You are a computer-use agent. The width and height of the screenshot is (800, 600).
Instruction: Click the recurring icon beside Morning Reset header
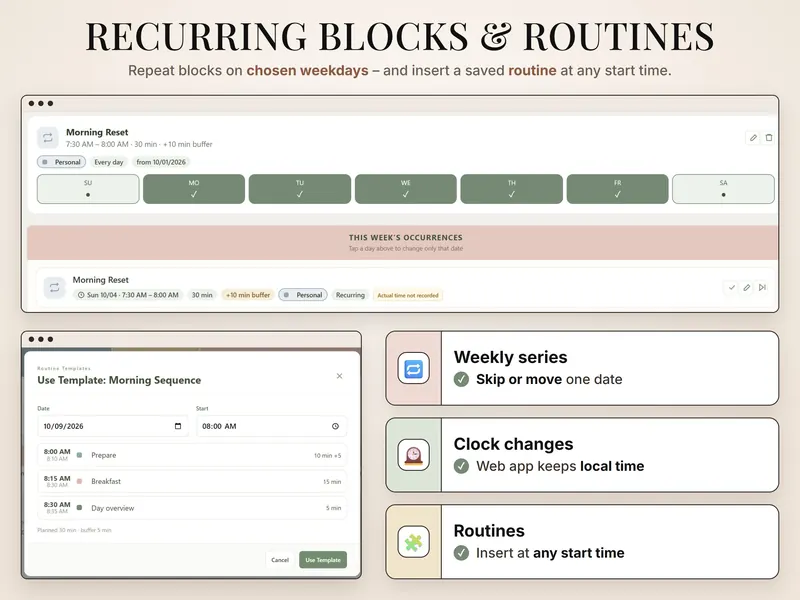click(x=47, y=138)
